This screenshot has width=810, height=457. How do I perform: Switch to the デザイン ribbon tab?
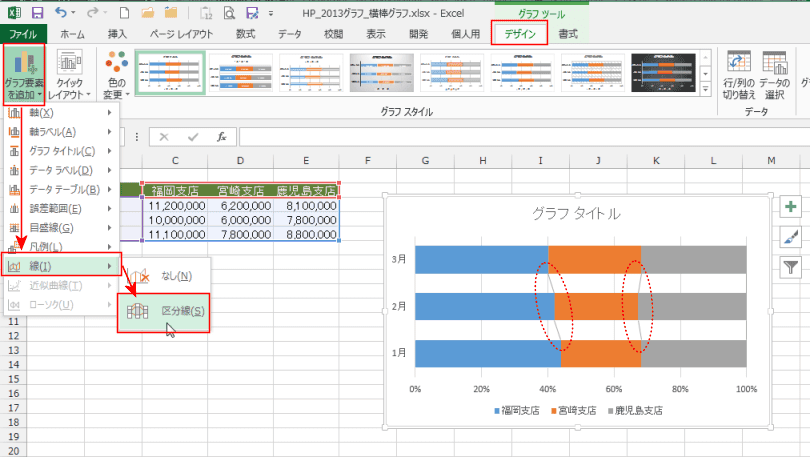(x=520, y=34)
